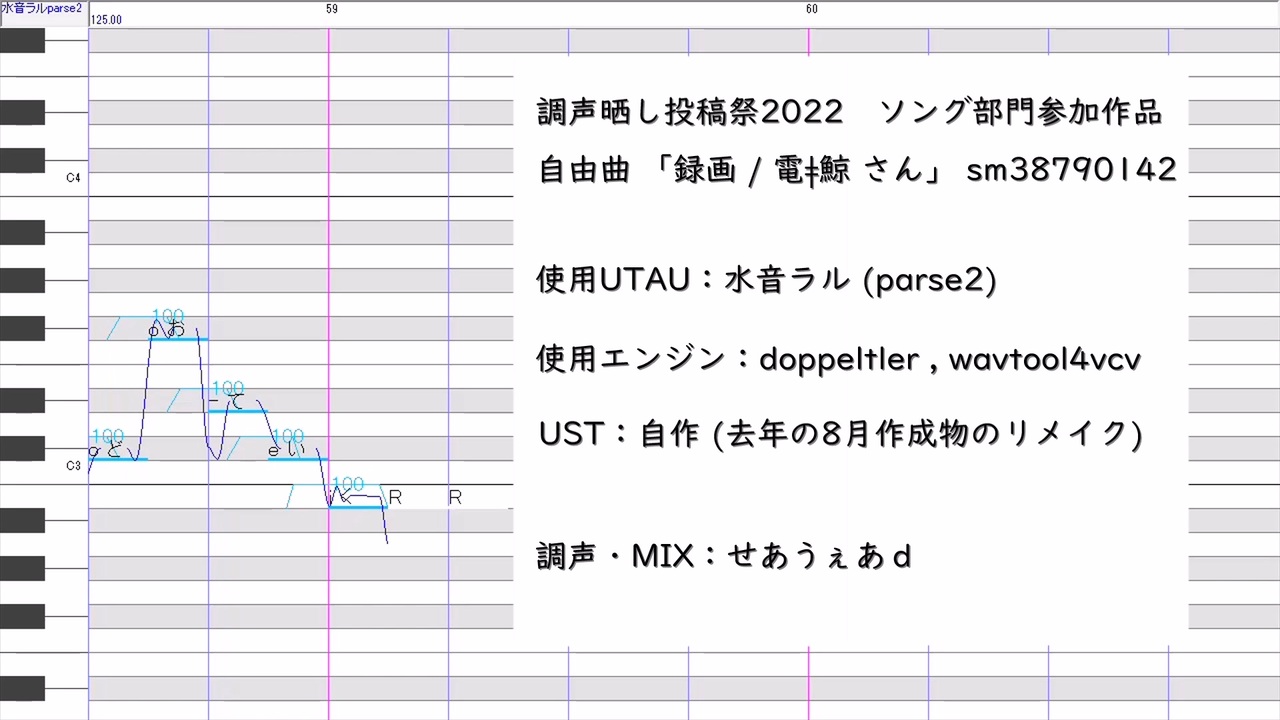1280x720 pixels.
Task: Click the 100 intensity value above く note
Action: click(348, 485)
